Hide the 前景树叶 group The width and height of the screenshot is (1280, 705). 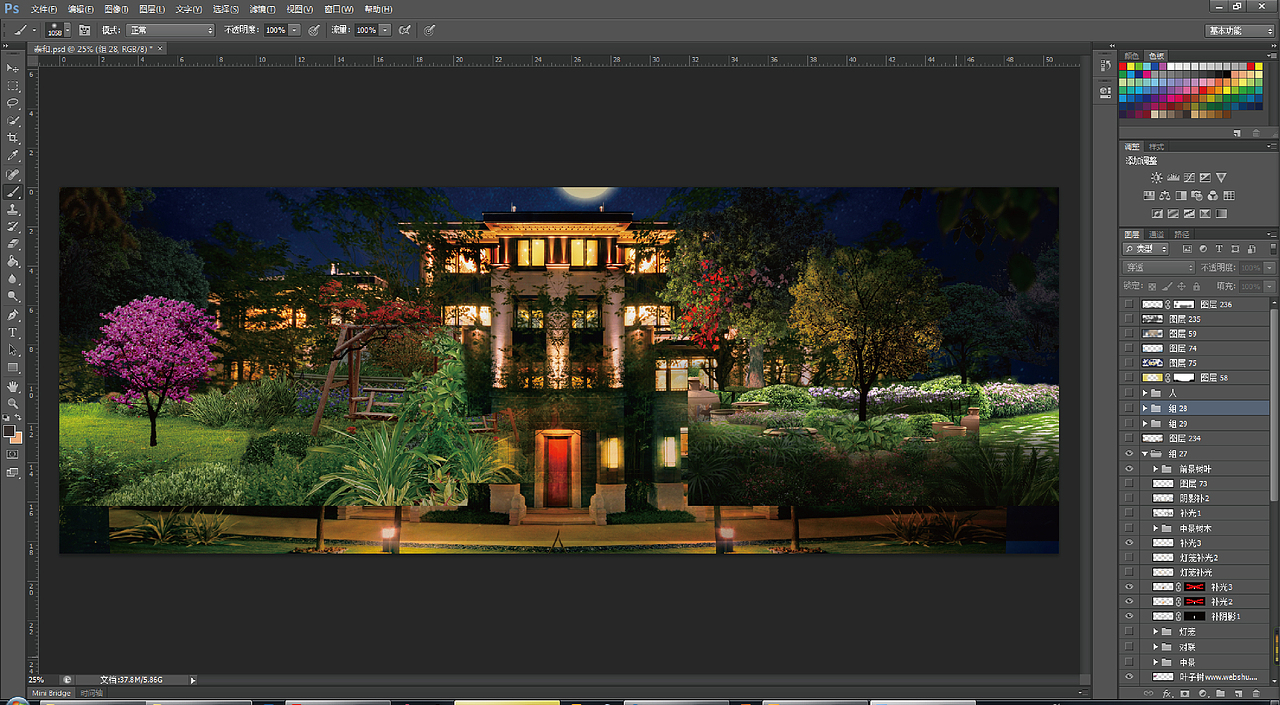[x=1129, y=468]
